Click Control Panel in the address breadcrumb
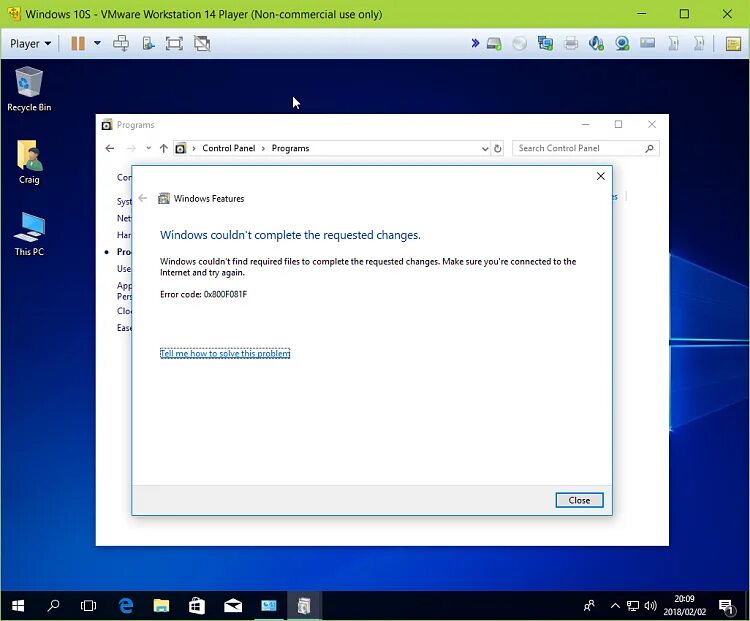Image resolution: width=750 pixels, height=621 pixels. pyautogui.click(x=229, y=148)
